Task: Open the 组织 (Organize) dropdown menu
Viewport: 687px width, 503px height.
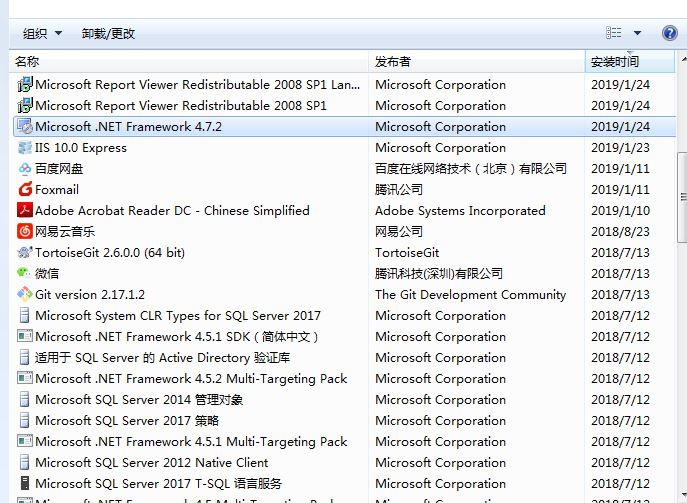Action: [42, 33]
